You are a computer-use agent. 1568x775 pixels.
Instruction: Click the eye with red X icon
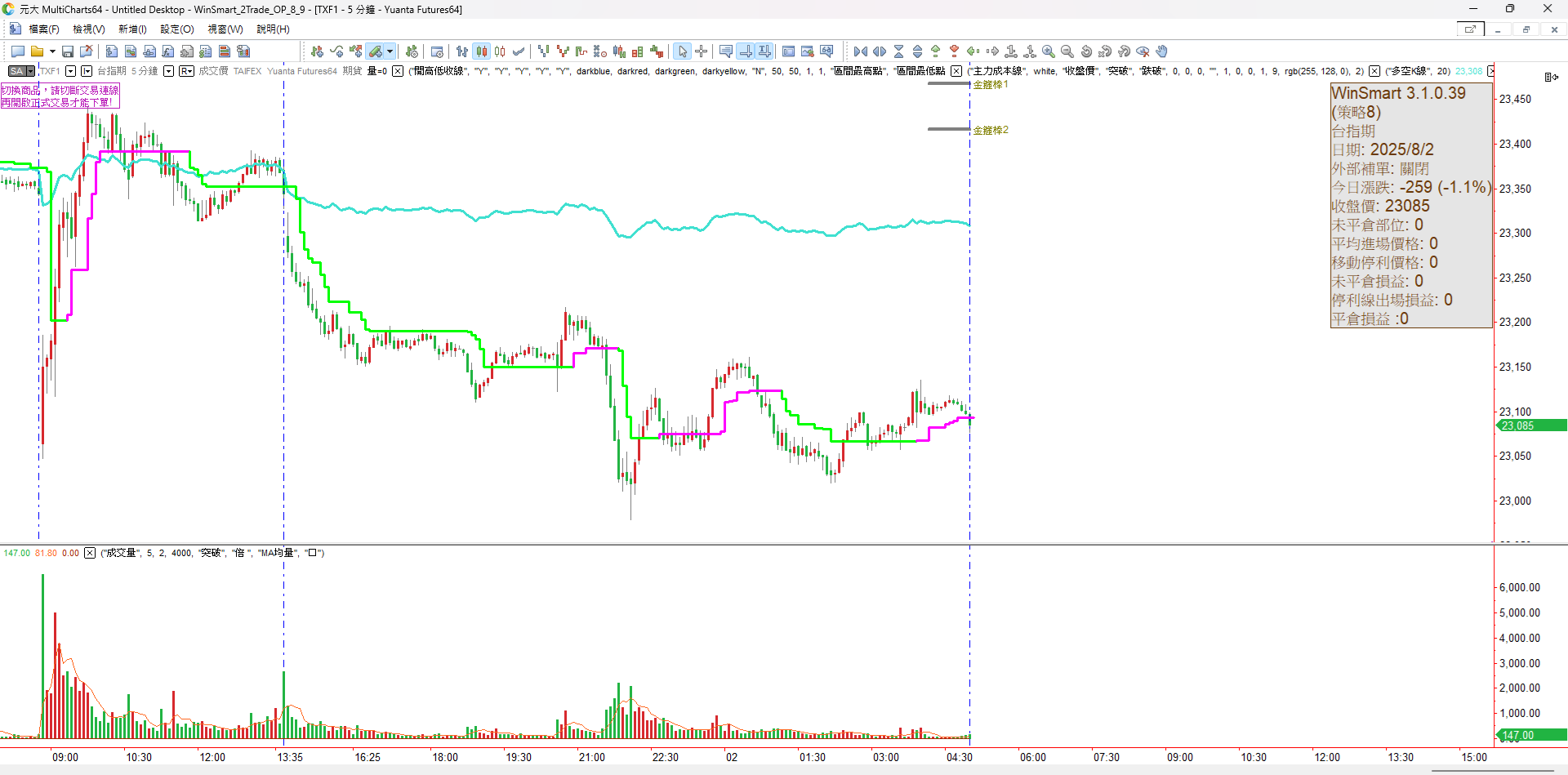tap(1143, 51)
